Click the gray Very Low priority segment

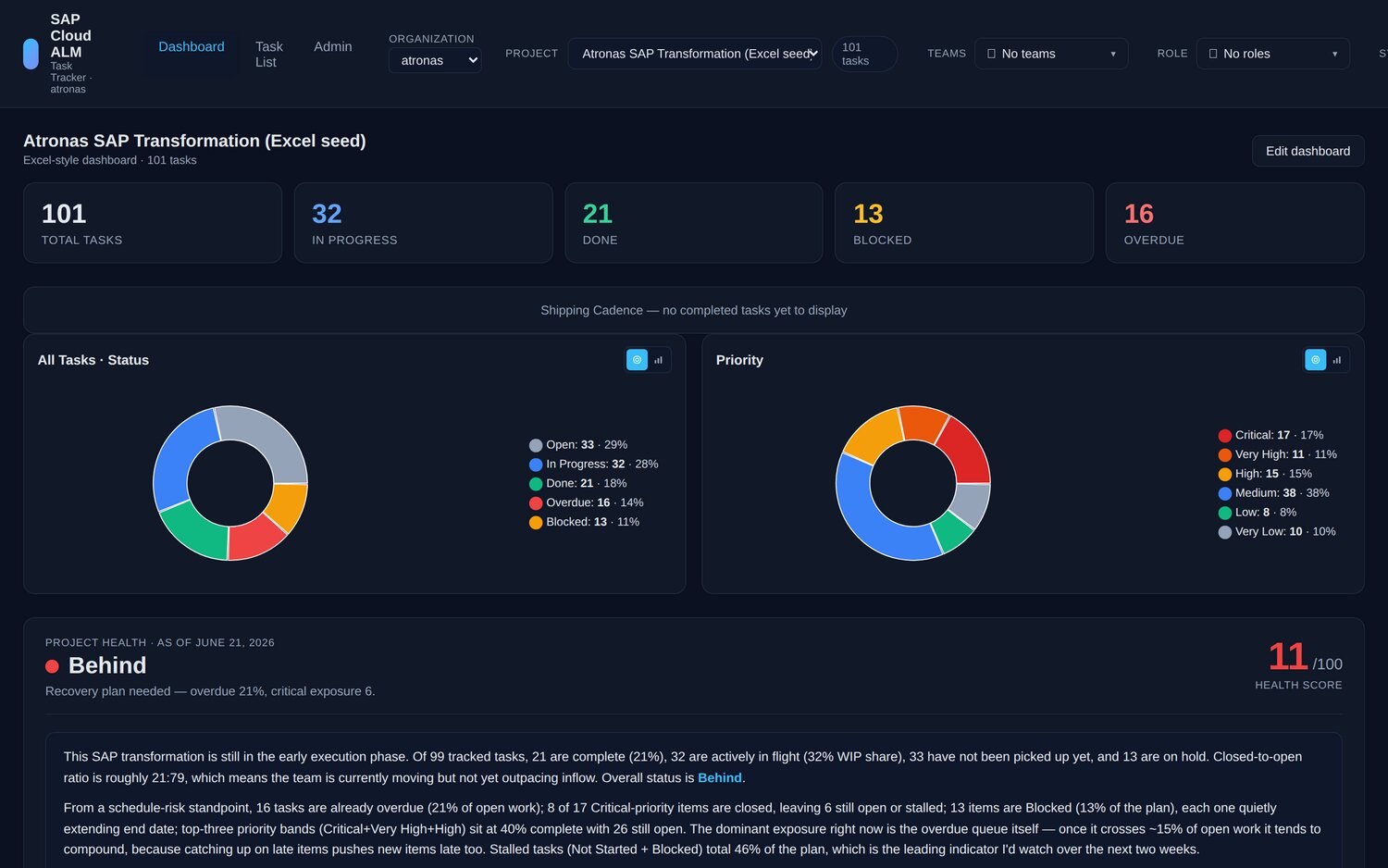click(973, 503)
